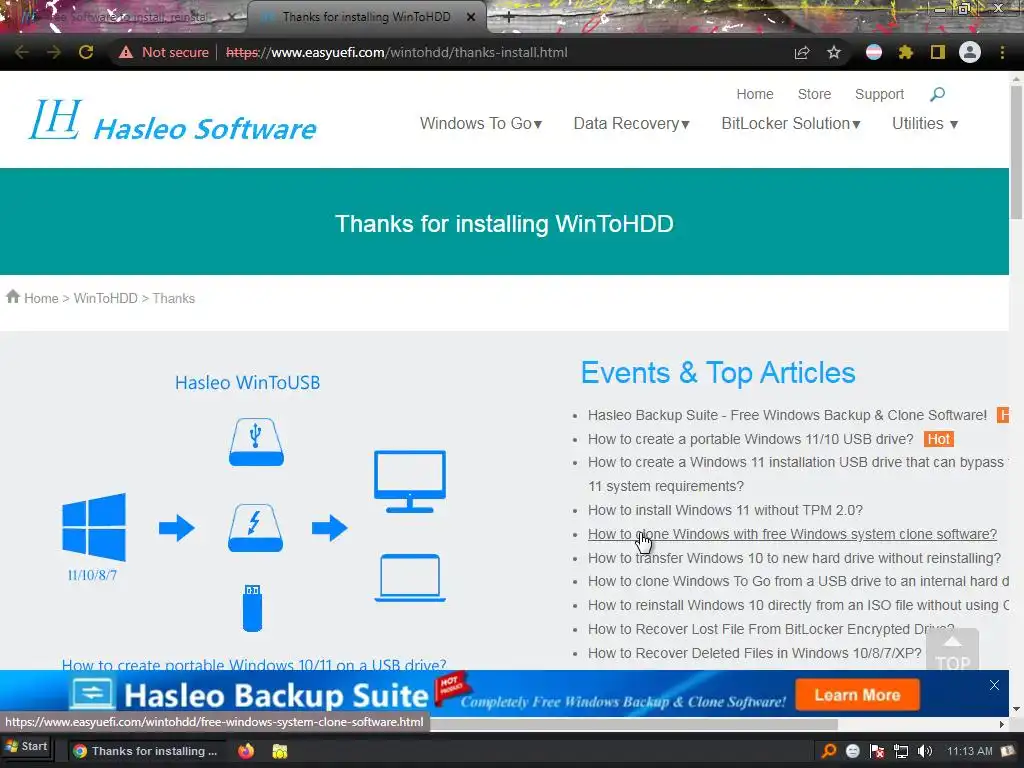Click the 11:13 AM taskbar clock
The width and height of the screenshot is (1024, 768).
[x=969, y=751]
